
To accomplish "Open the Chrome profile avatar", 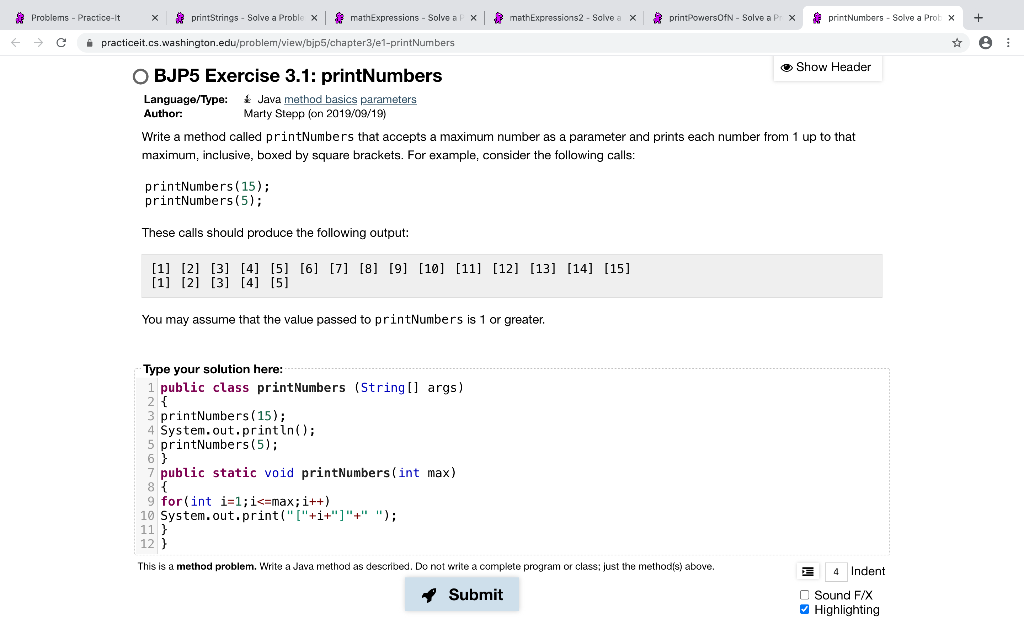I will point(987,42).
